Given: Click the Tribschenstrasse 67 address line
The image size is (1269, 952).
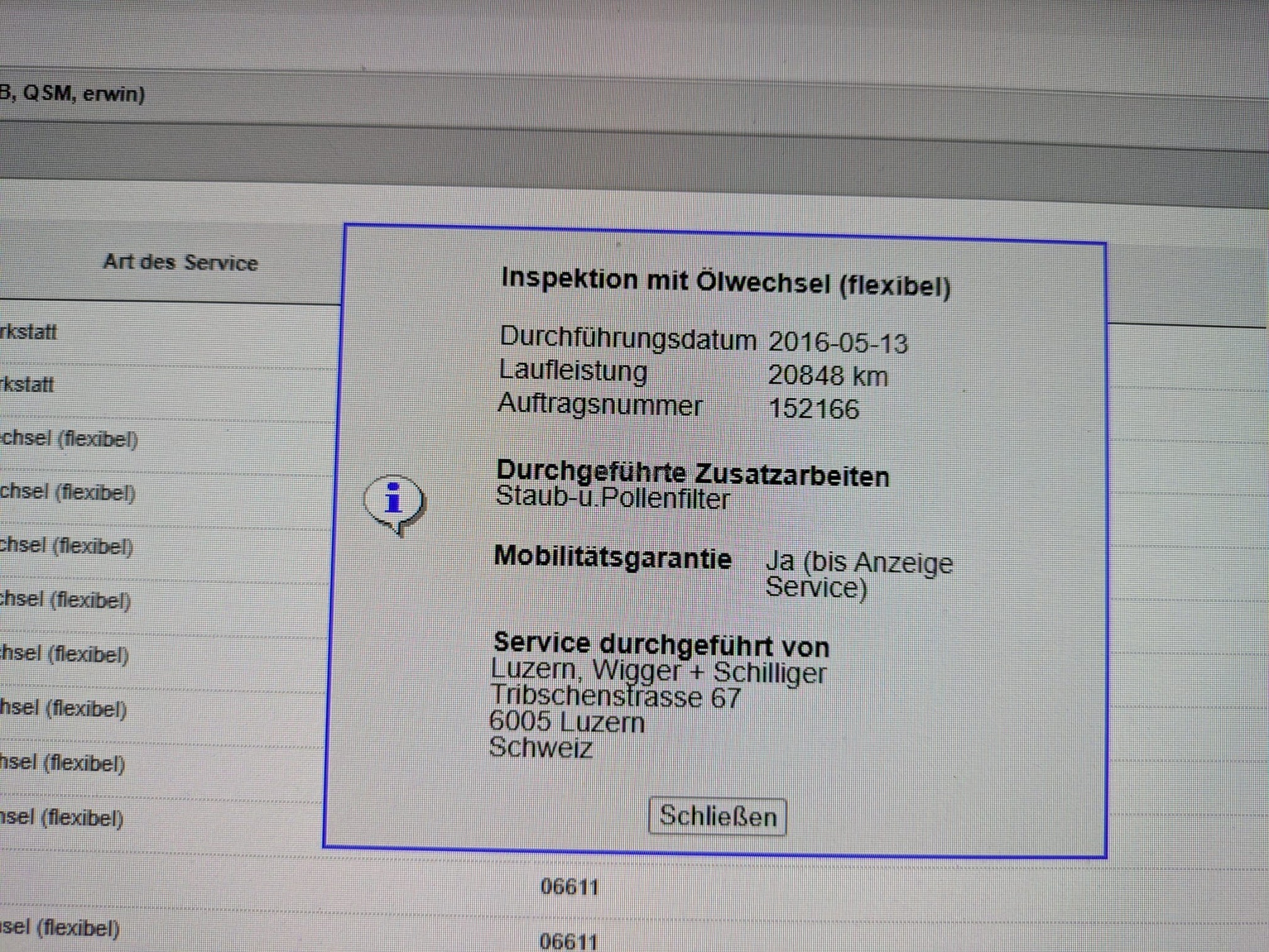Looking at the screenshot, I should click(616, 697).
